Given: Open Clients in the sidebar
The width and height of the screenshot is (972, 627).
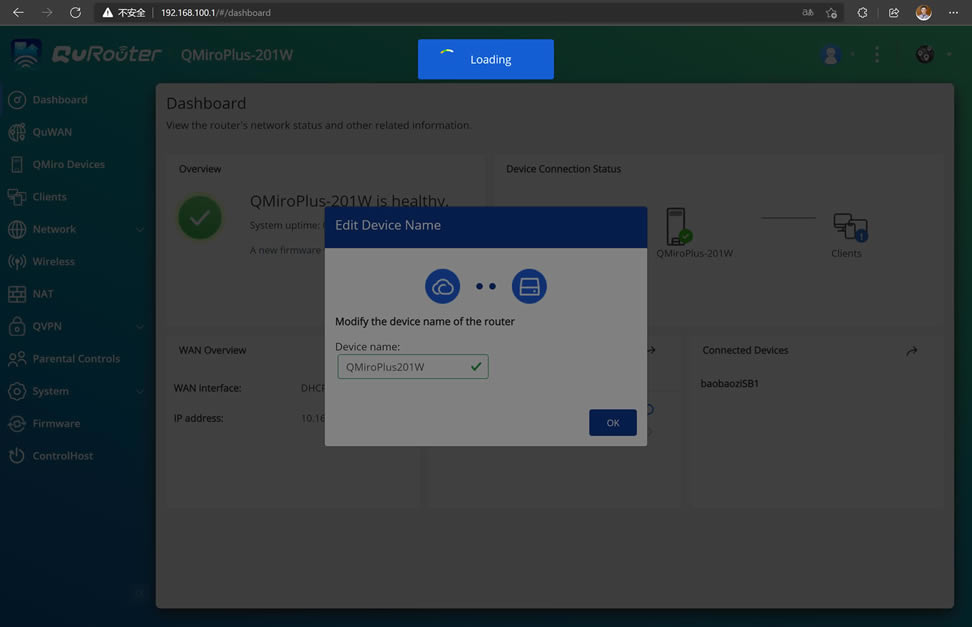Looking at the screenshot, I should pos(50,197).
